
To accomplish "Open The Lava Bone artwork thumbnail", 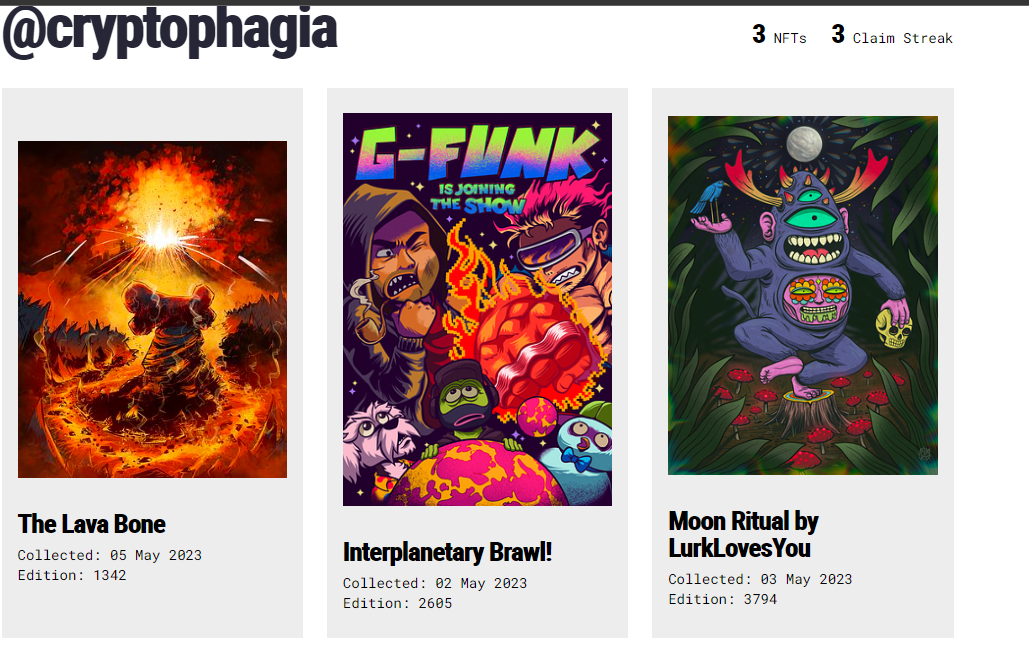I will [152, 309].
